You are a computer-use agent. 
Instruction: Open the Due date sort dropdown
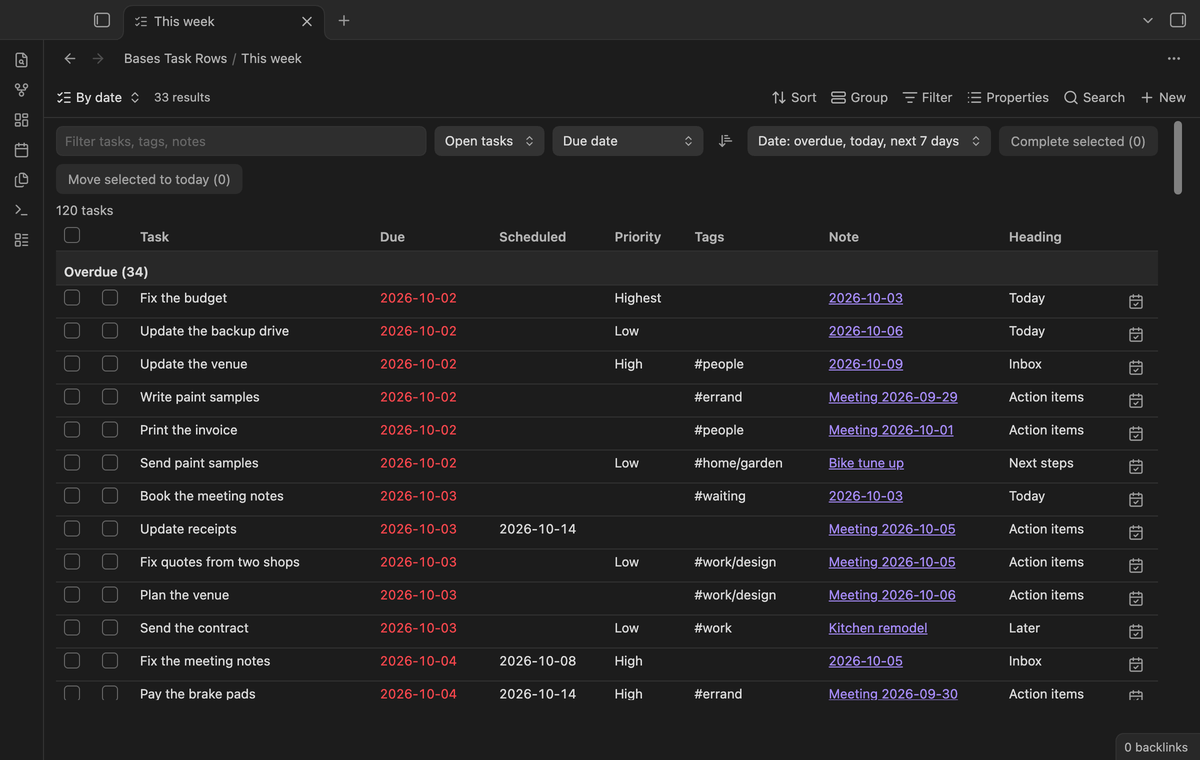coord(626,141)
